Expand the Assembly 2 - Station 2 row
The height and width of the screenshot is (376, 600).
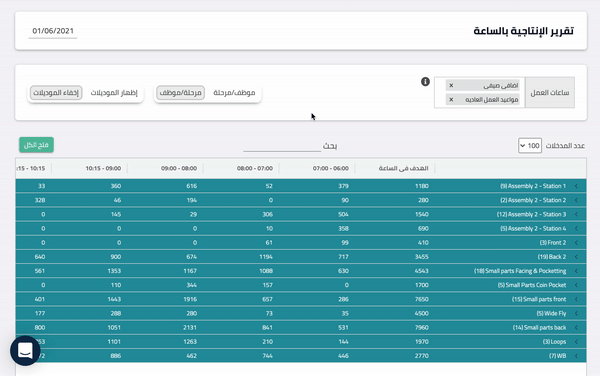point(576,200)
